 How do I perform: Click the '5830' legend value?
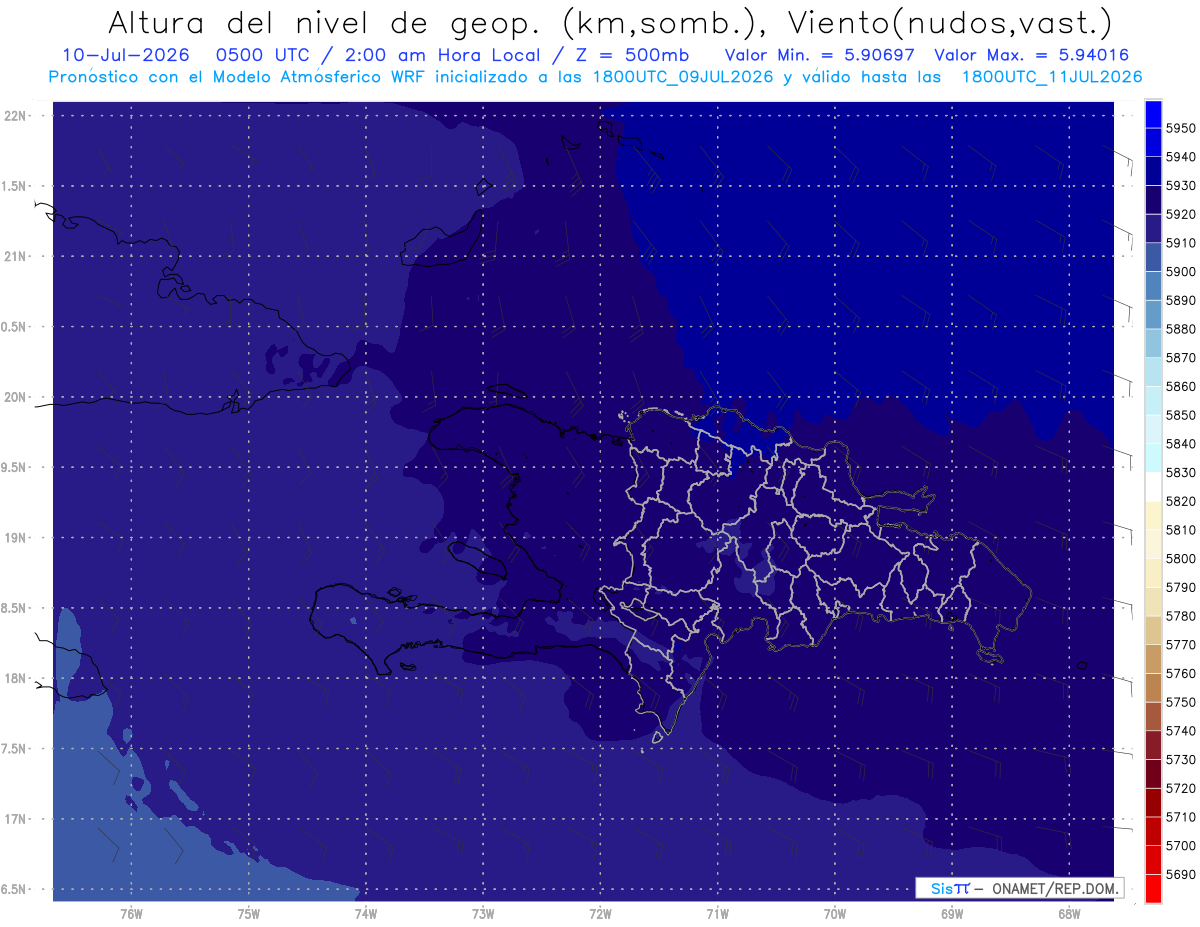click(x=1181, y=472)
